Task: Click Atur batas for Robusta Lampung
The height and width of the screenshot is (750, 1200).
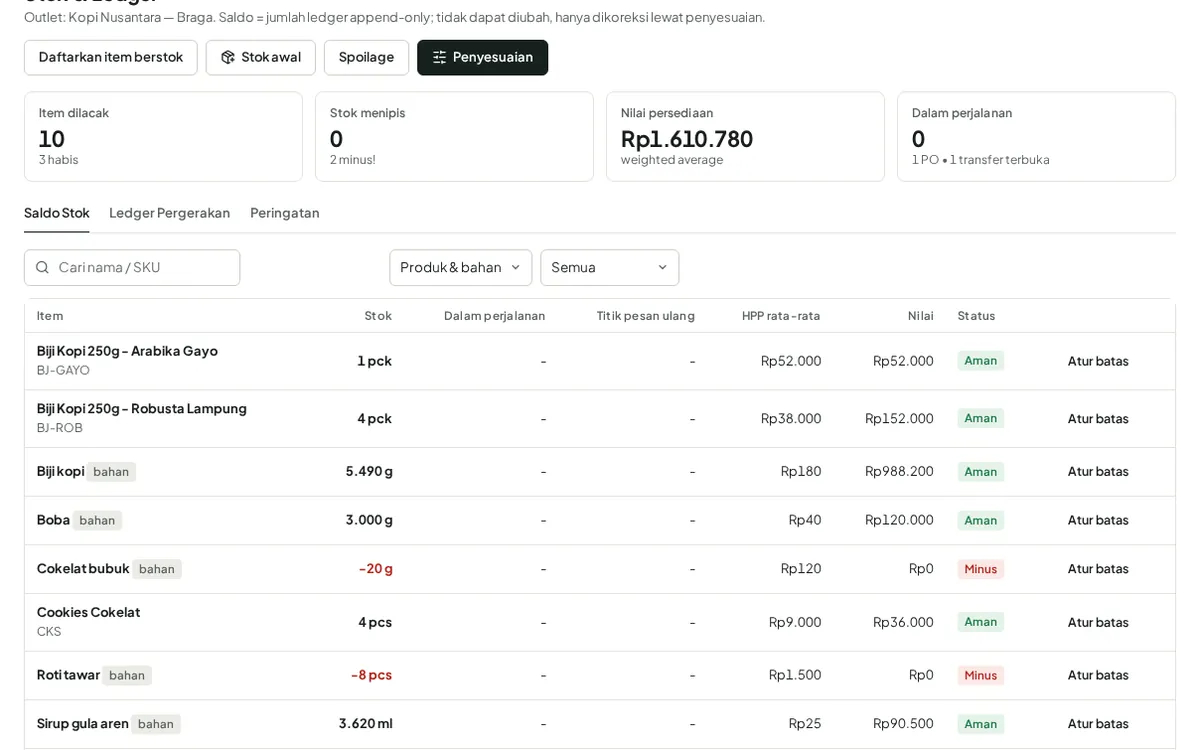Action: point(1098,419)
